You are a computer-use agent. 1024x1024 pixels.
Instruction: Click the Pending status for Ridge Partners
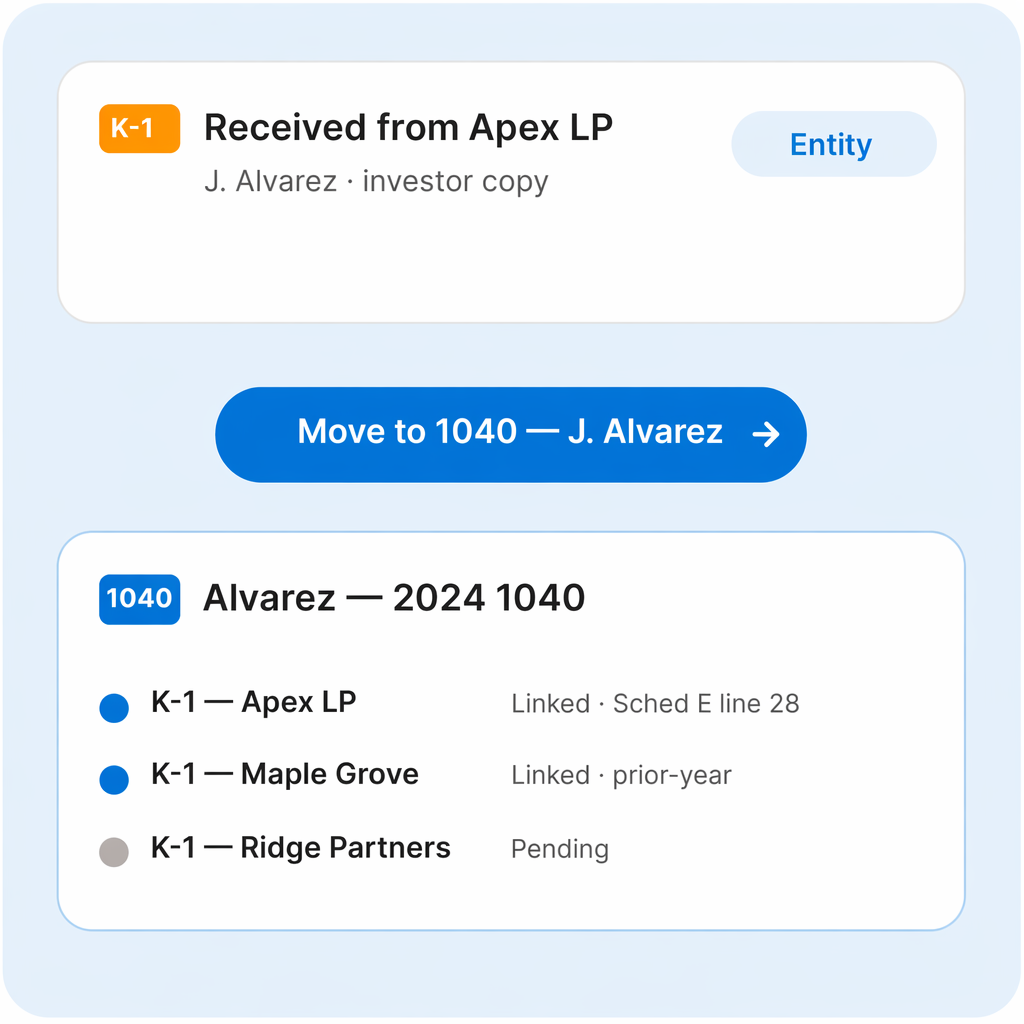[x=560, y=849]
